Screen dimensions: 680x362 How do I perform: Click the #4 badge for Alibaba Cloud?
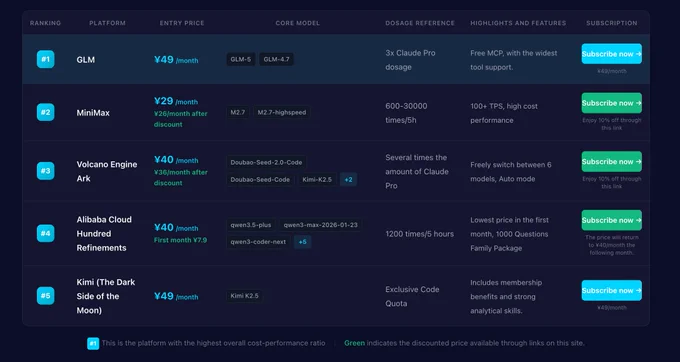(46, 233)
